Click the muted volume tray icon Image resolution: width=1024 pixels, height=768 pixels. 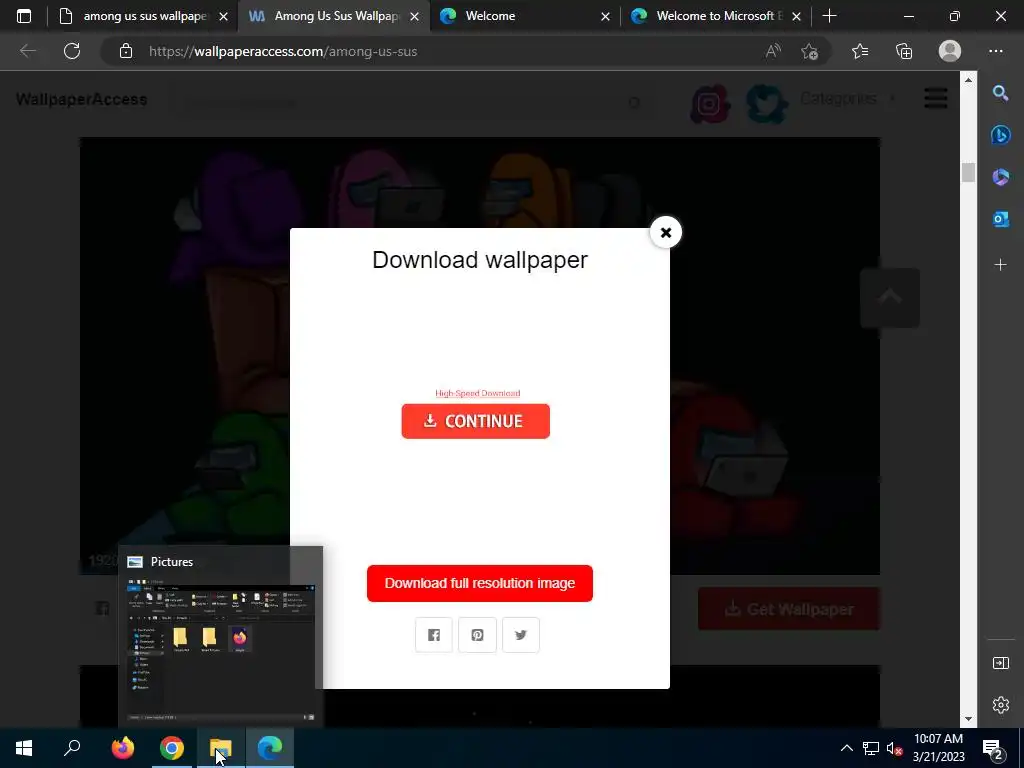pos(894,748)
